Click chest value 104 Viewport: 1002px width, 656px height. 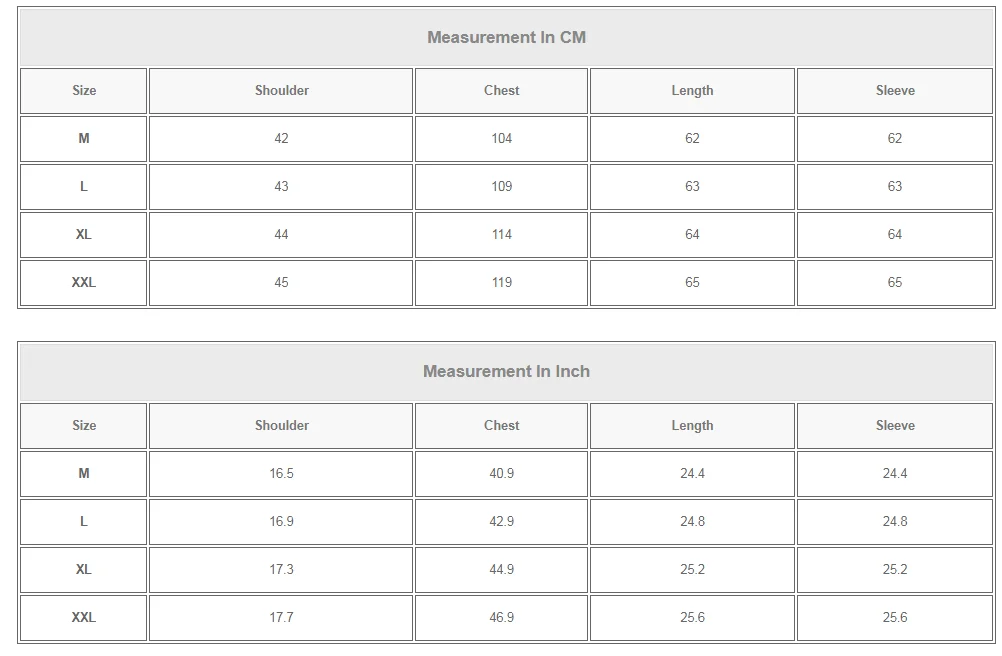pos(501,139)
